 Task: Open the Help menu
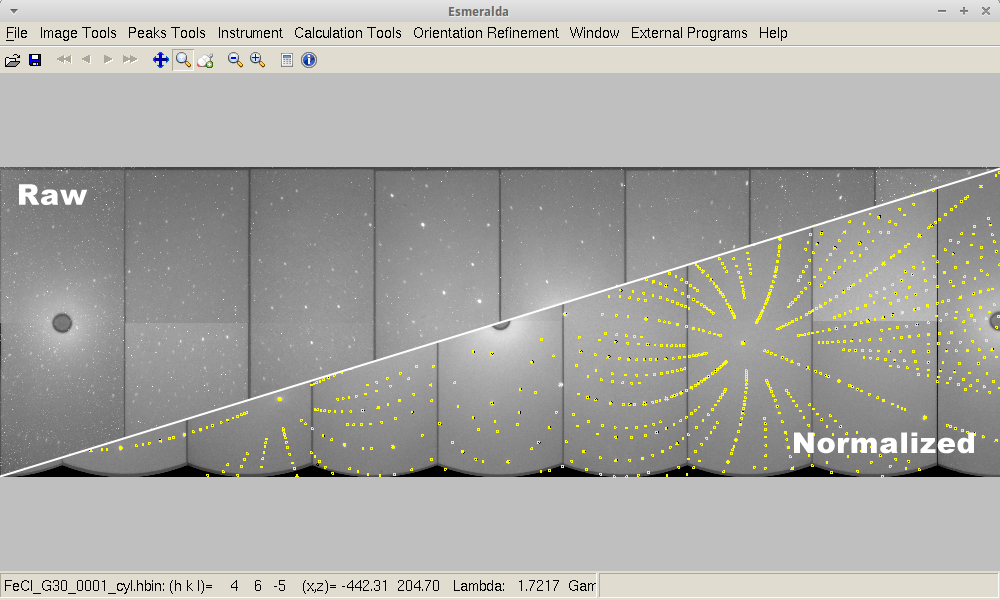coord(773,33)
